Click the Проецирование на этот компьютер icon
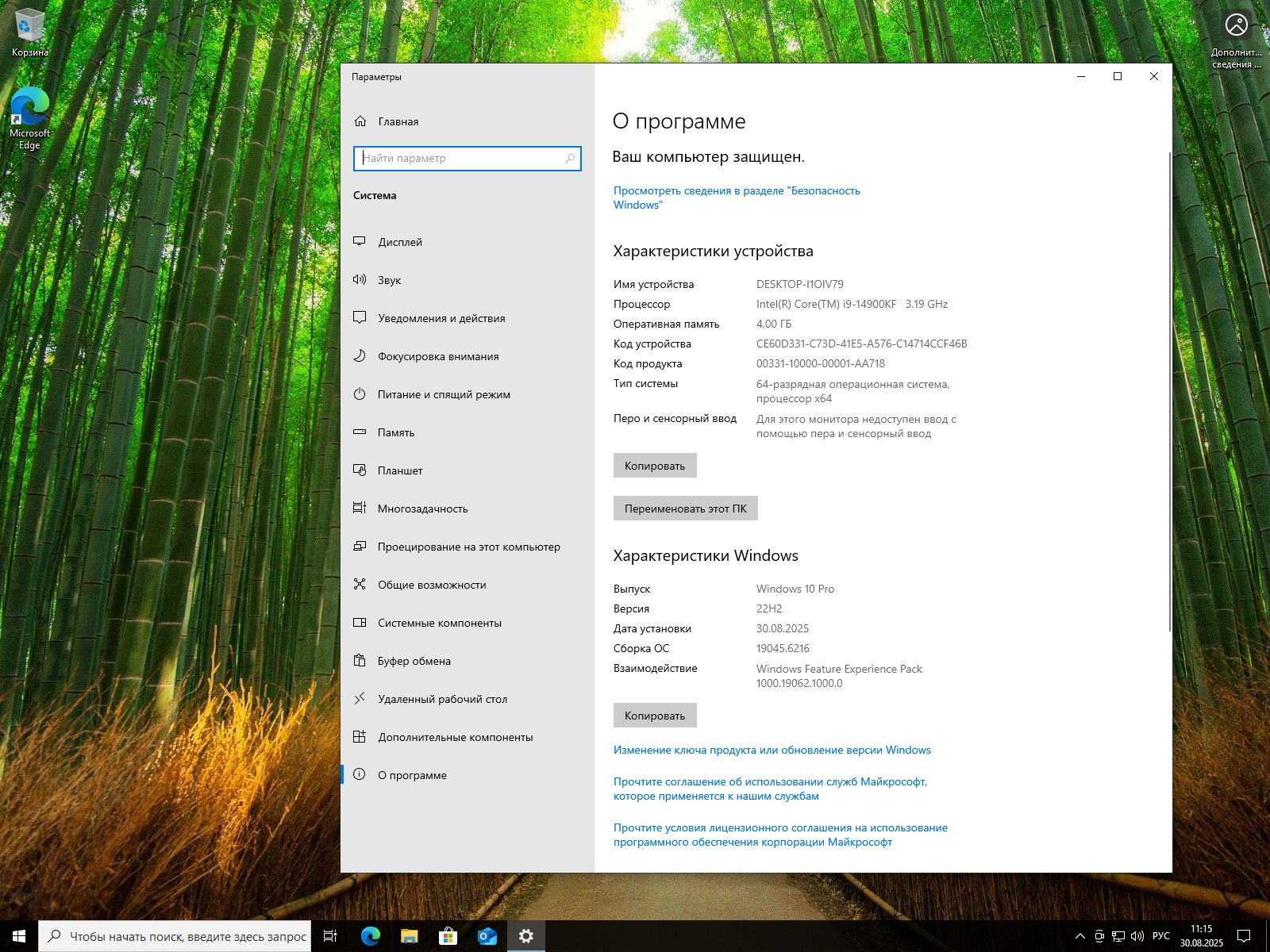1270x952 pixels. 360,546
